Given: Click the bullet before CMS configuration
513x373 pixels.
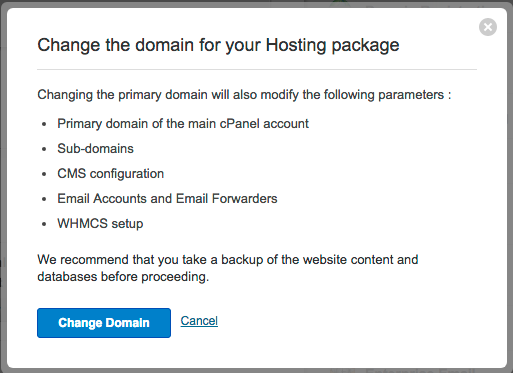Looking at the screenshot, I should [x=44, y=174].
